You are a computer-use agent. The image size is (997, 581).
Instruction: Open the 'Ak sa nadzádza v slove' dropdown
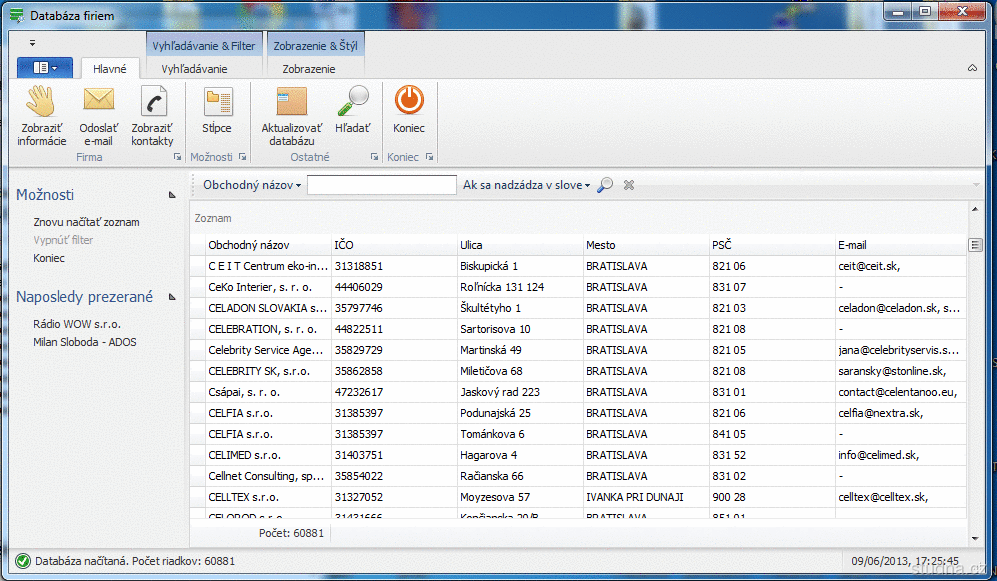tap(526, 185)
